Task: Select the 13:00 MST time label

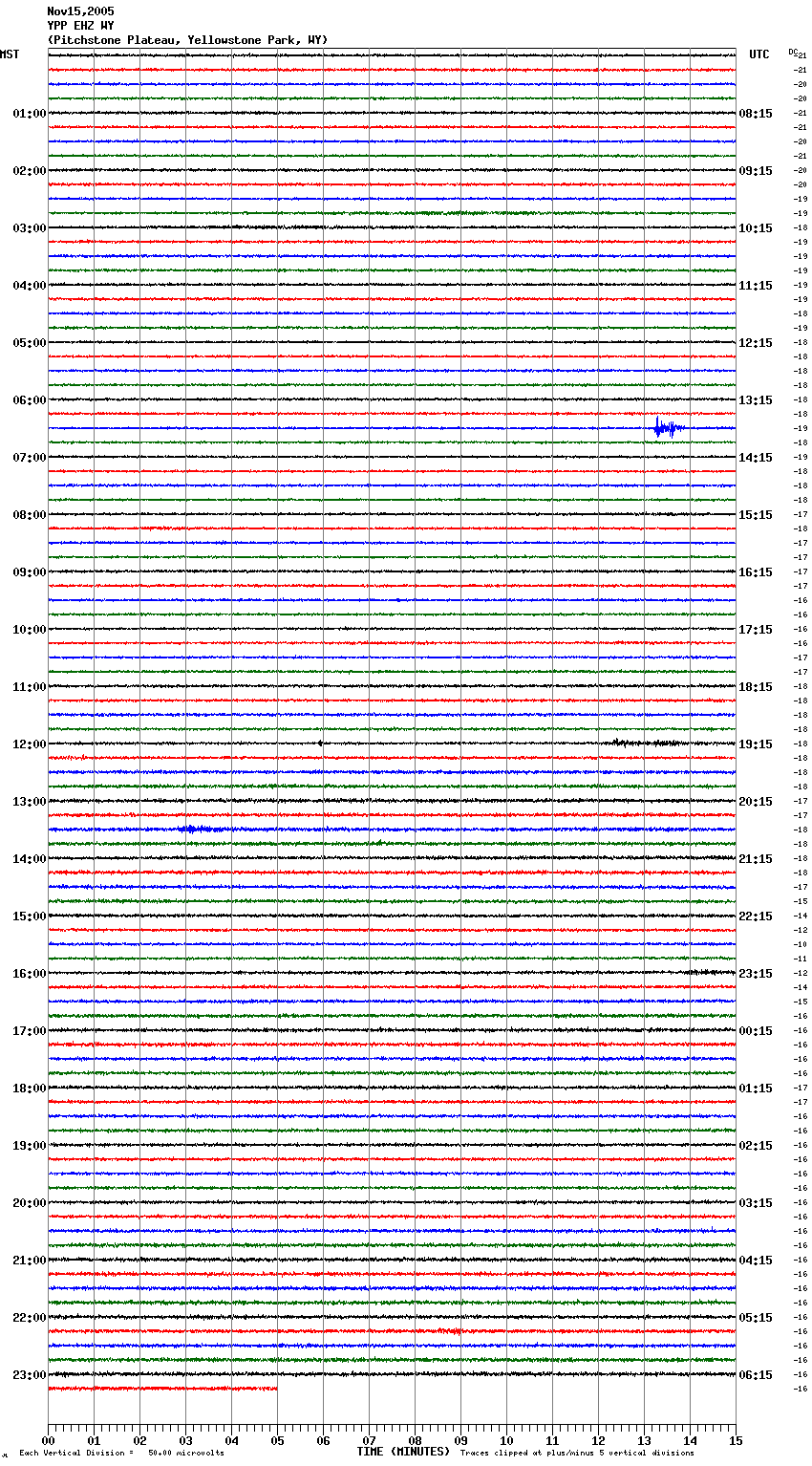Action: click(x=30, y=802)
